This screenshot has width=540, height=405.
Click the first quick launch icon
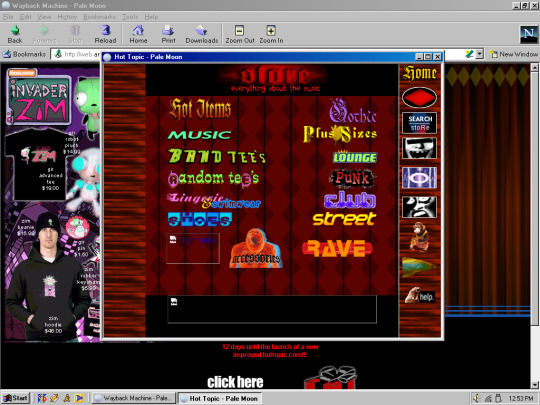coord(42,398)
